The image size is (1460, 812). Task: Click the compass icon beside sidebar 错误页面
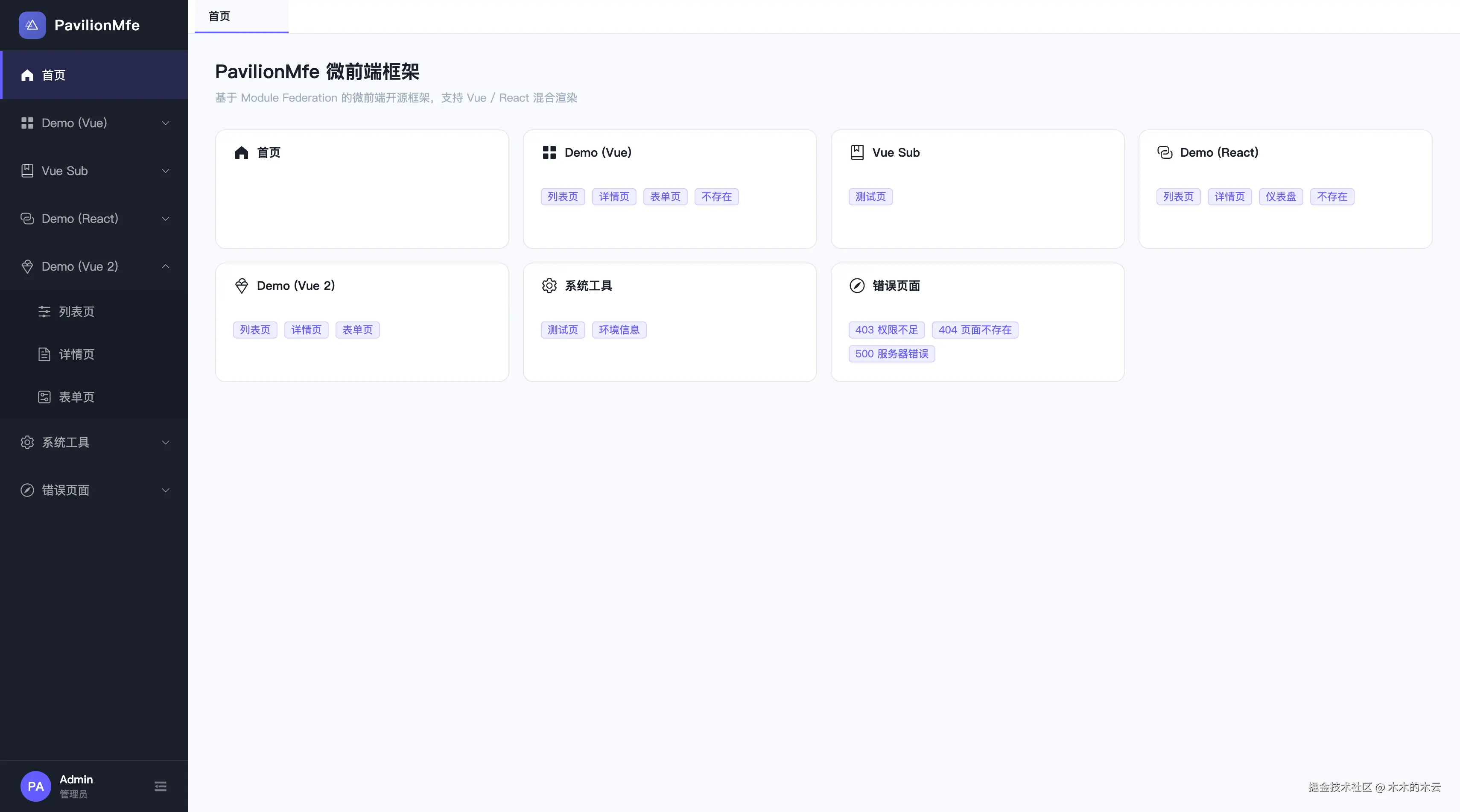pyautogui.click(x=27, y=490)
